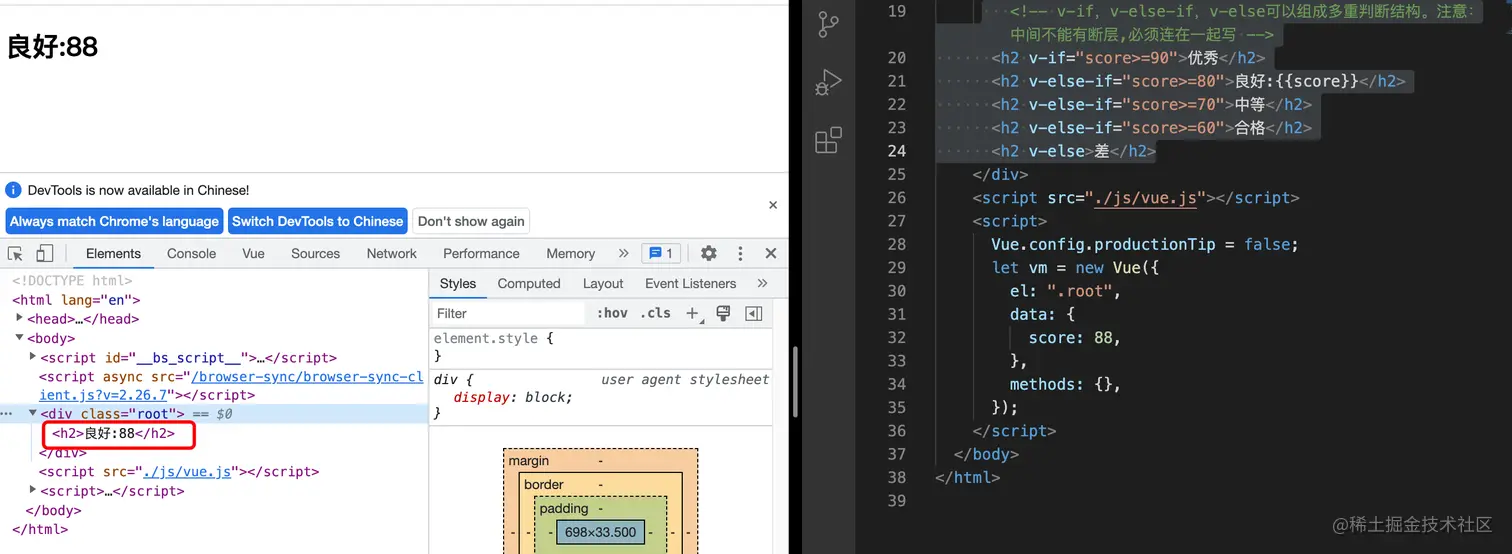Switch to the Console tab
The width and height of the screenshot is (1512, 554).
pos(192,254)
